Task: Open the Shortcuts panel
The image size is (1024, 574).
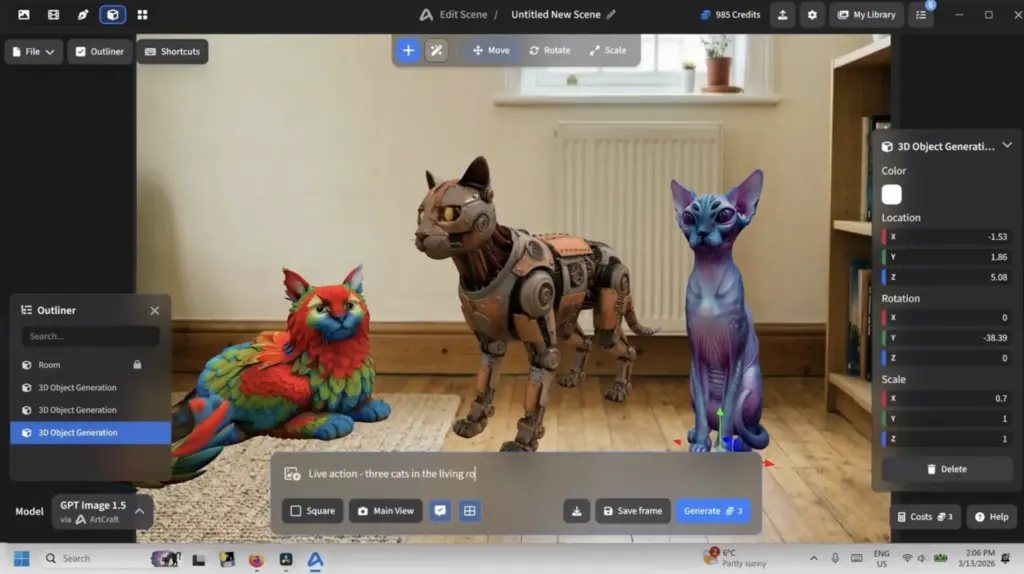Action: [172, 52]
